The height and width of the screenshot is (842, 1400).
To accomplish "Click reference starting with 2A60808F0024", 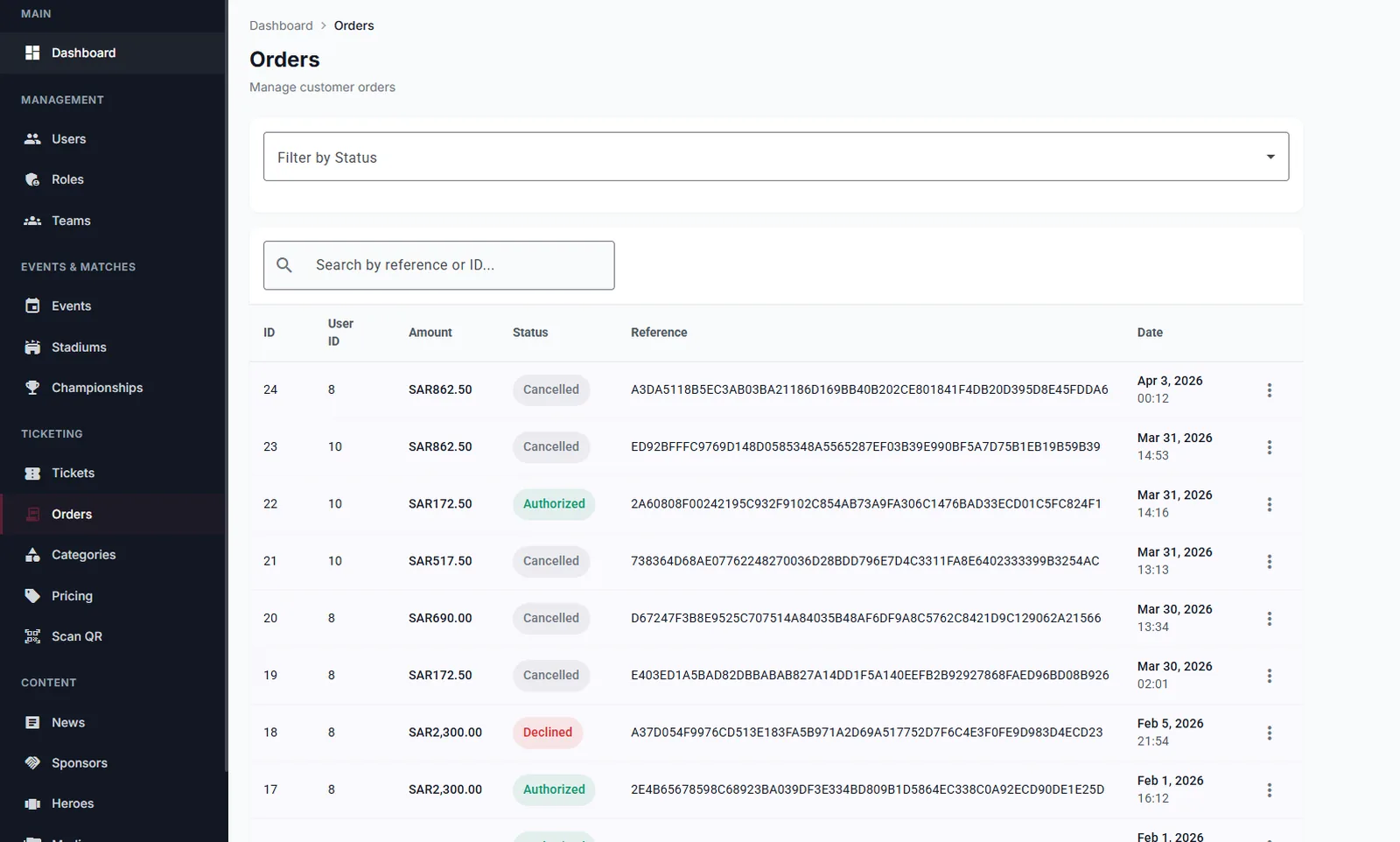I will 866,503.
